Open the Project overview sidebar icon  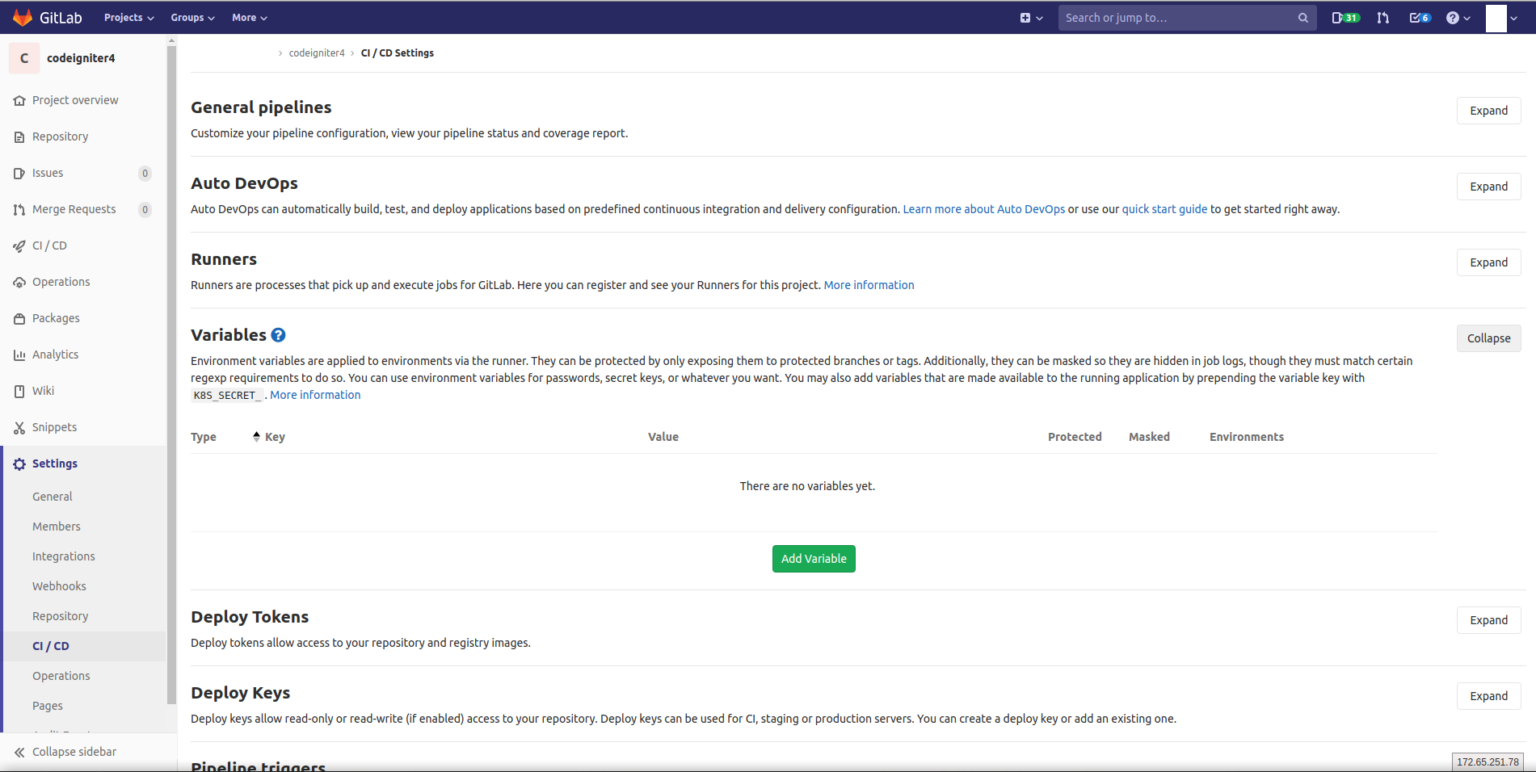coord(18,100)
